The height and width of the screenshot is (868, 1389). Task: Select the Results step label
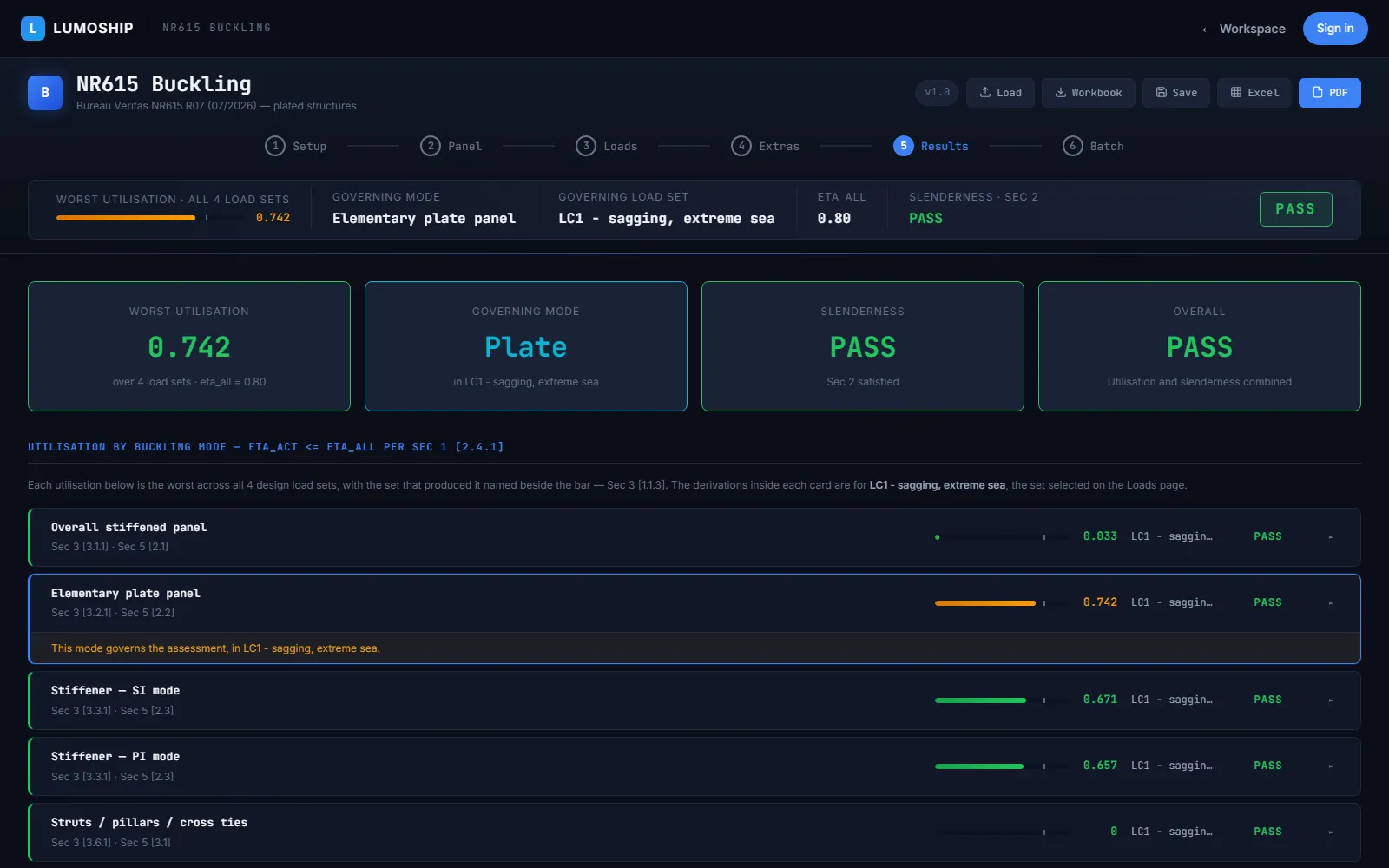tap(945, 146)
